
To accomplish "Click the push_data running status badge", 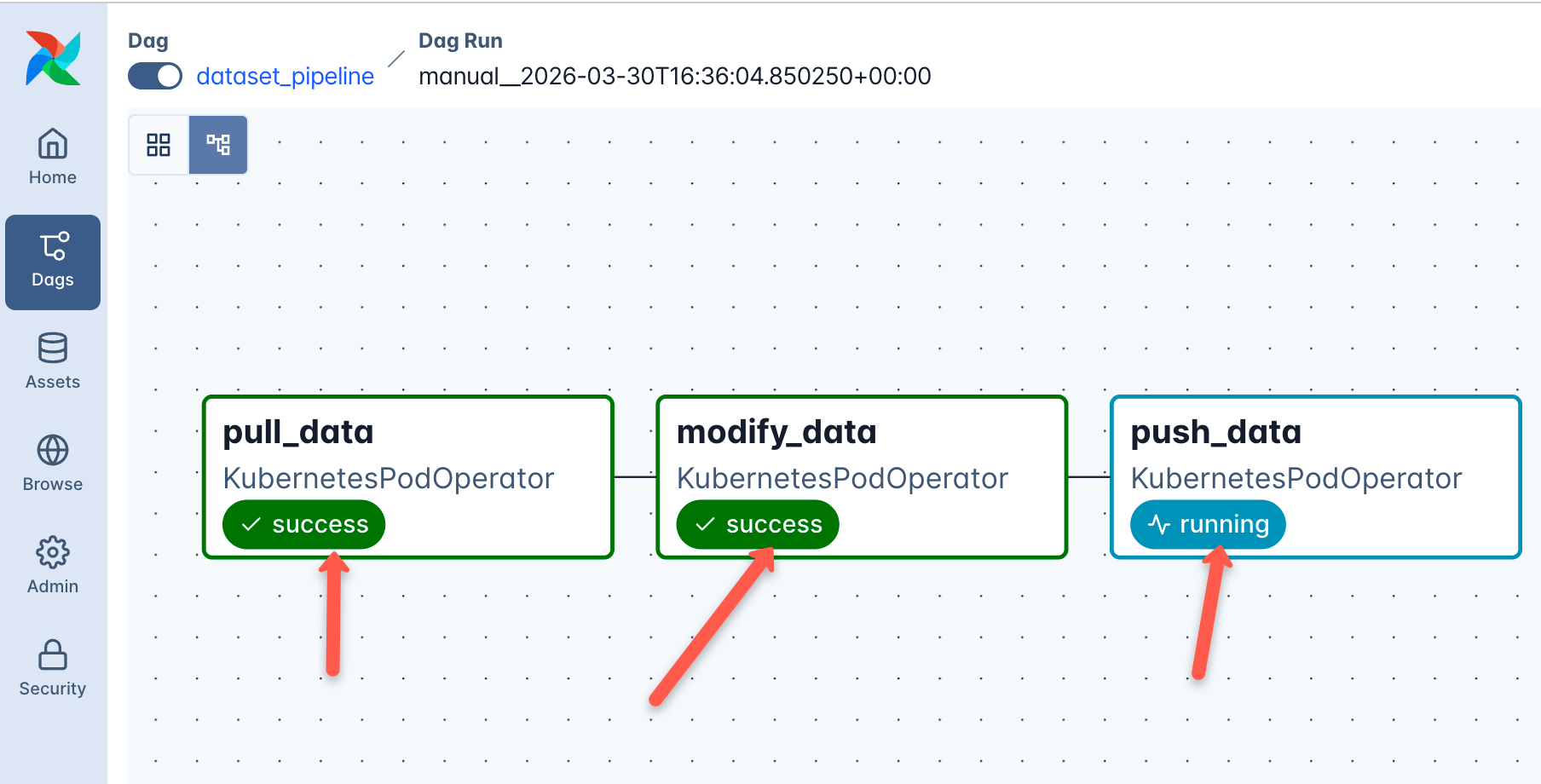I will click(x=1208, y=524).
